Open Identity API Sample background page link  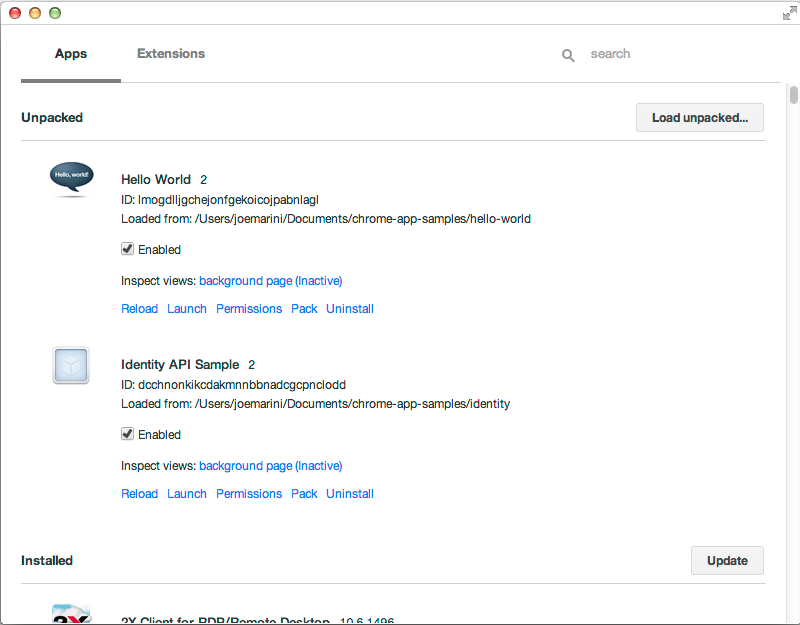[x=270, y=466]
